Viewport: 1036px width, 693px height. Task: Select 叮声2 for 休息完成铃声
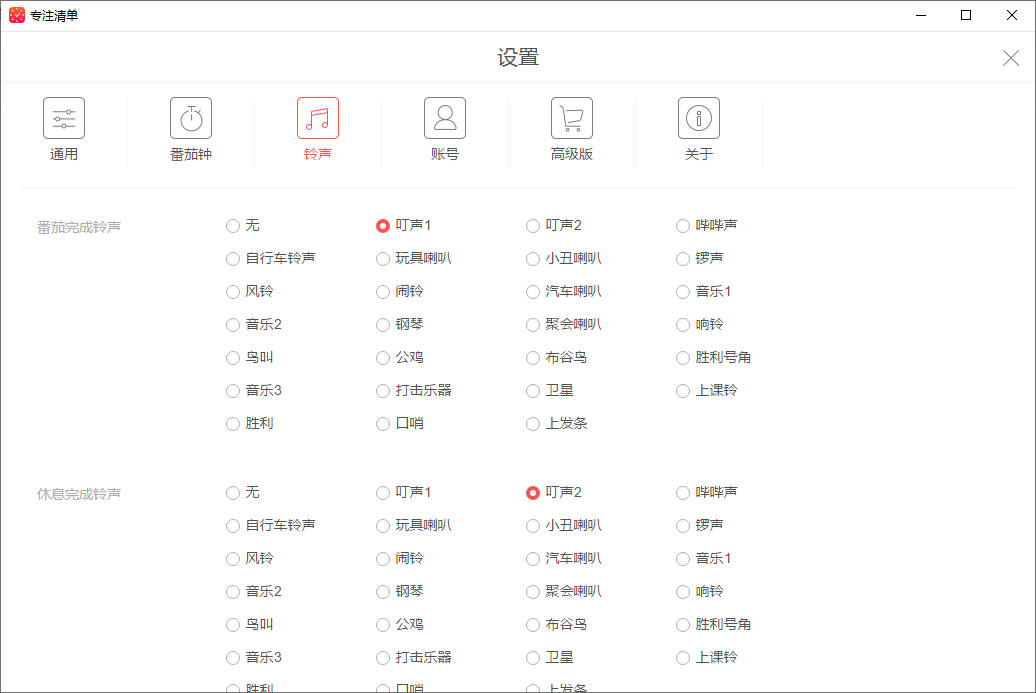(533, 493)
